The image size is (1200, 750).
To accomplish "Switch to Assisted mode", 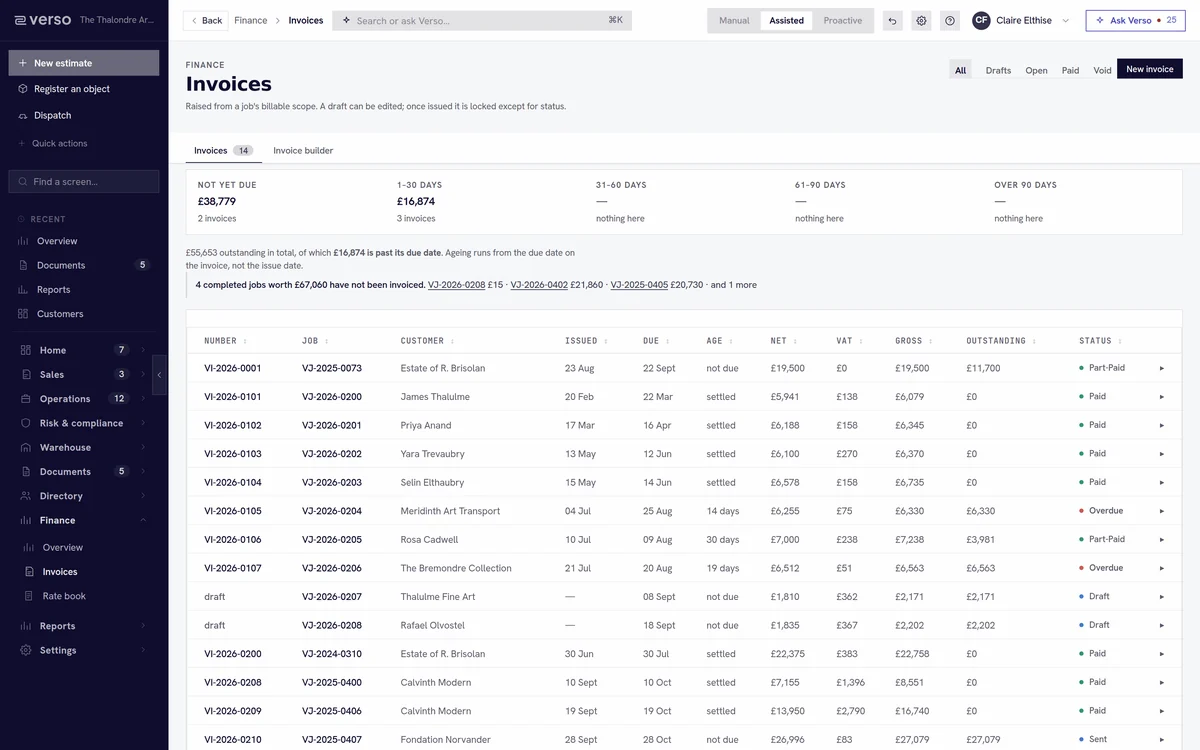I will [786, 20].
